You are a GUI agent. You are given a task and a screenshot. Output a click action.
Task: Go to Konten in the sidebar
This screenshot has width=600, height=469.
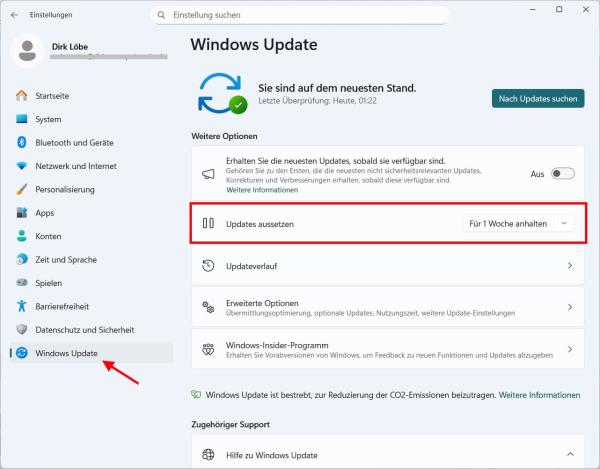pos(48,236)
